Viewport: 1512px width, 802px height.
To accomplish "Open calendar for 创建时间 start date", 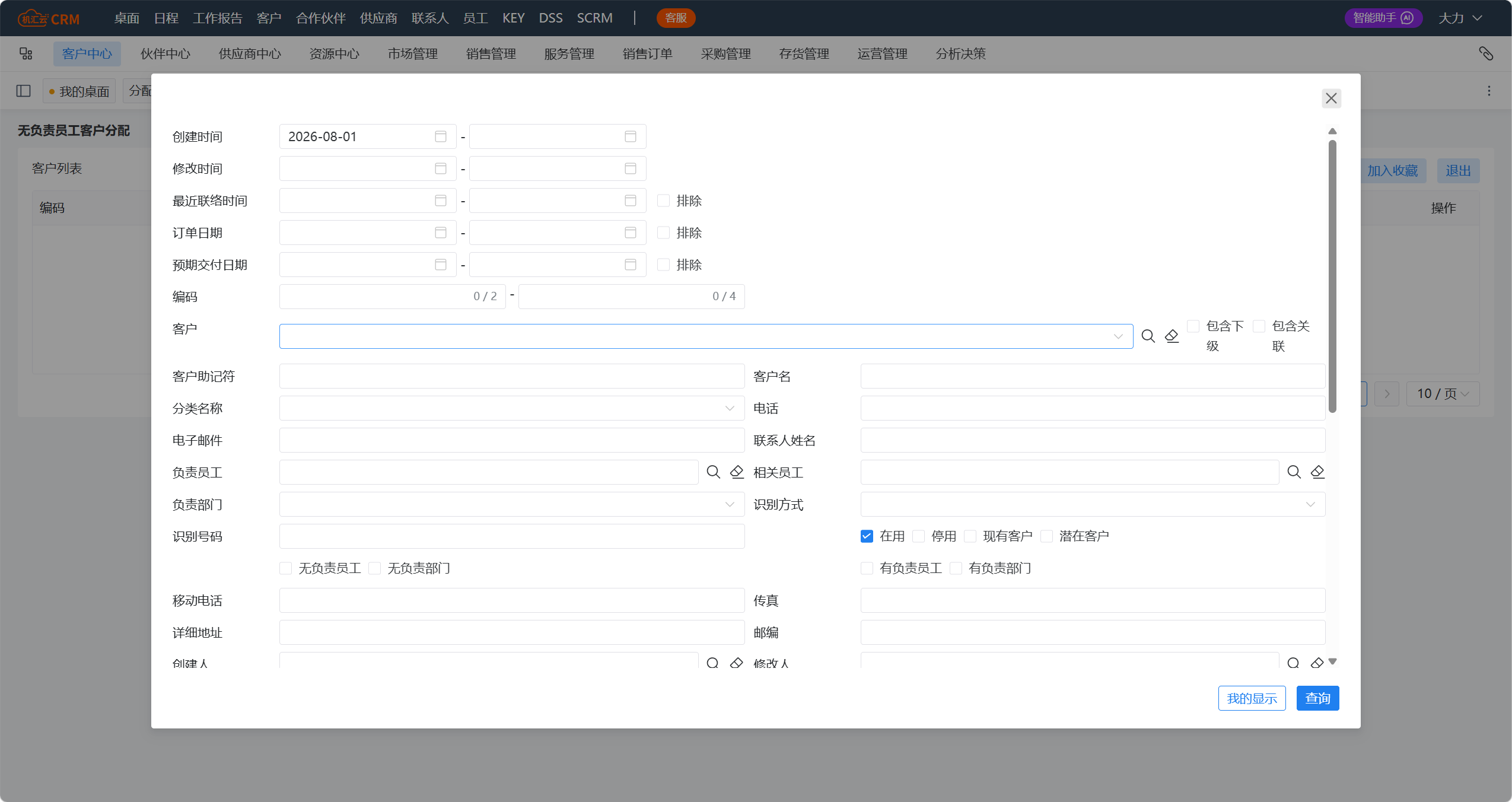I will [x=440, y=136].
